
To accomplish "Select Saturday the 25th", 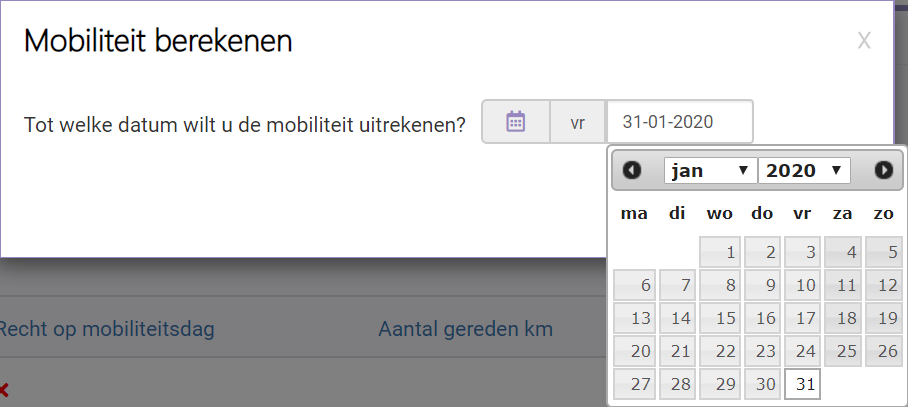I will [842, 352].
